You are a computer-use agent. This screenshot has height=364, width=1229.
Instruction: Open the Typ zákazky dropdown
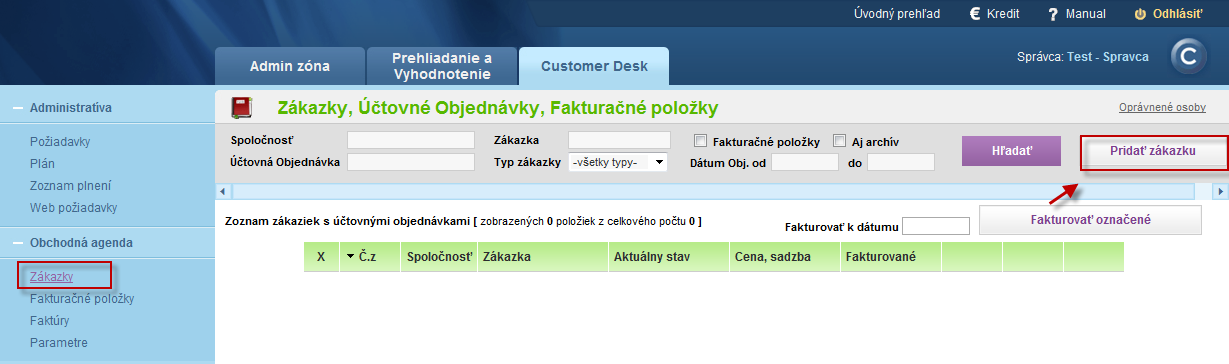click(617, 162)
